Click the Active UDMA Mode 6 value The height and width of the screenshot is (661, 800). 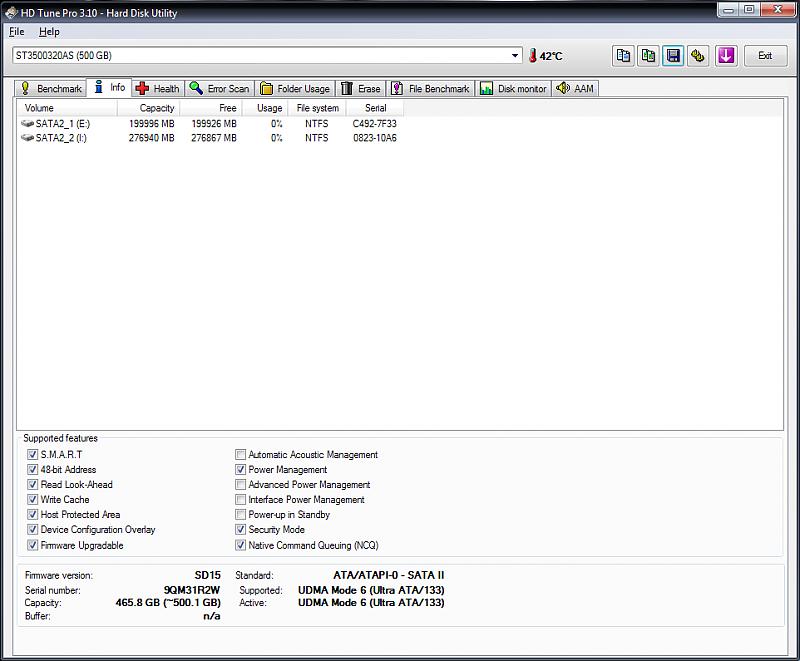coord(371,603)
